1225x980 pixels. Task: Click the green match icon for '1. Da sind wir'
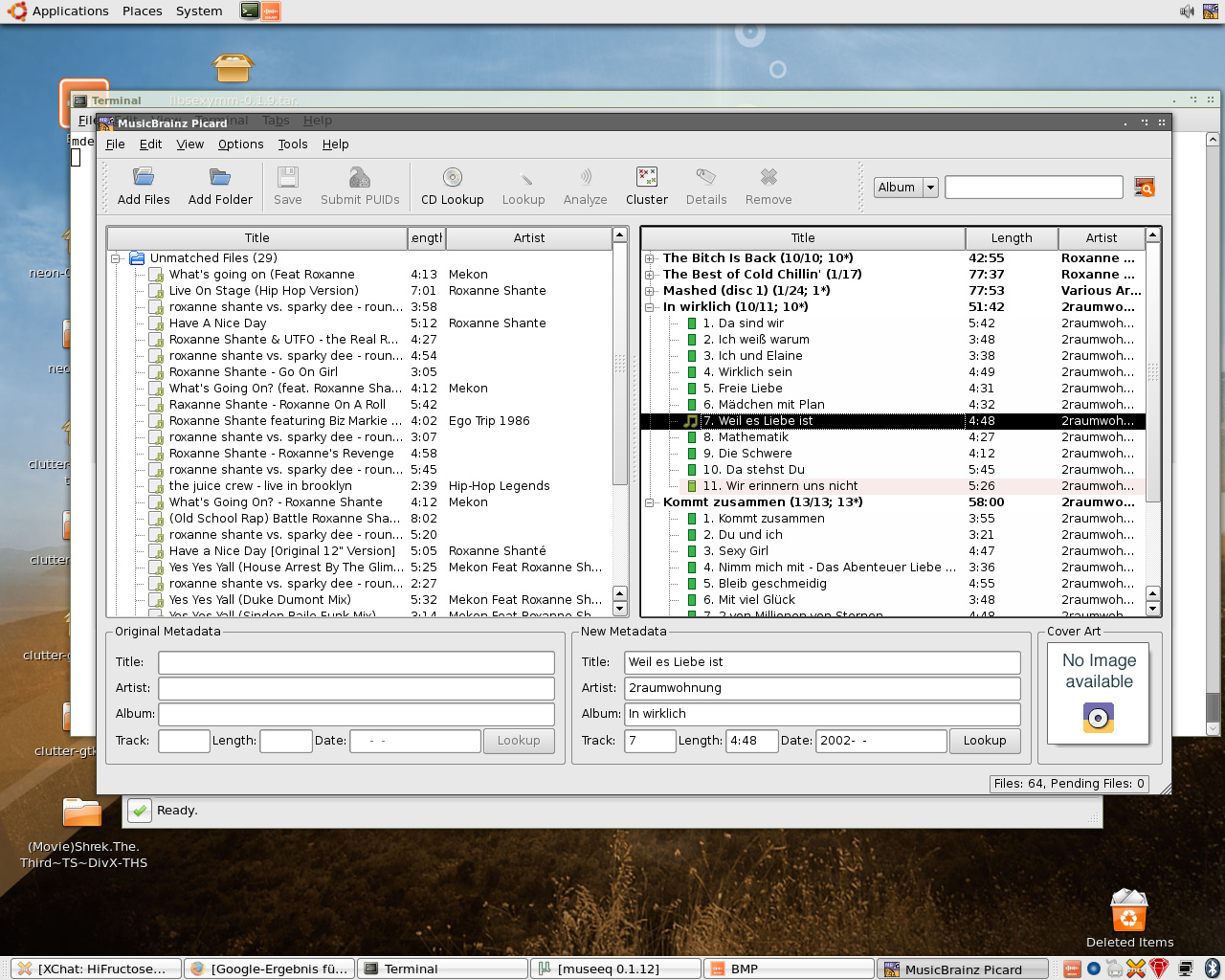pos(692,323)
